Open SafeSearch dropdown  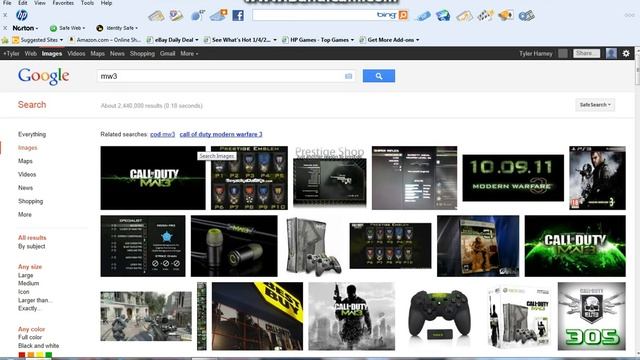tap(595, 105)
